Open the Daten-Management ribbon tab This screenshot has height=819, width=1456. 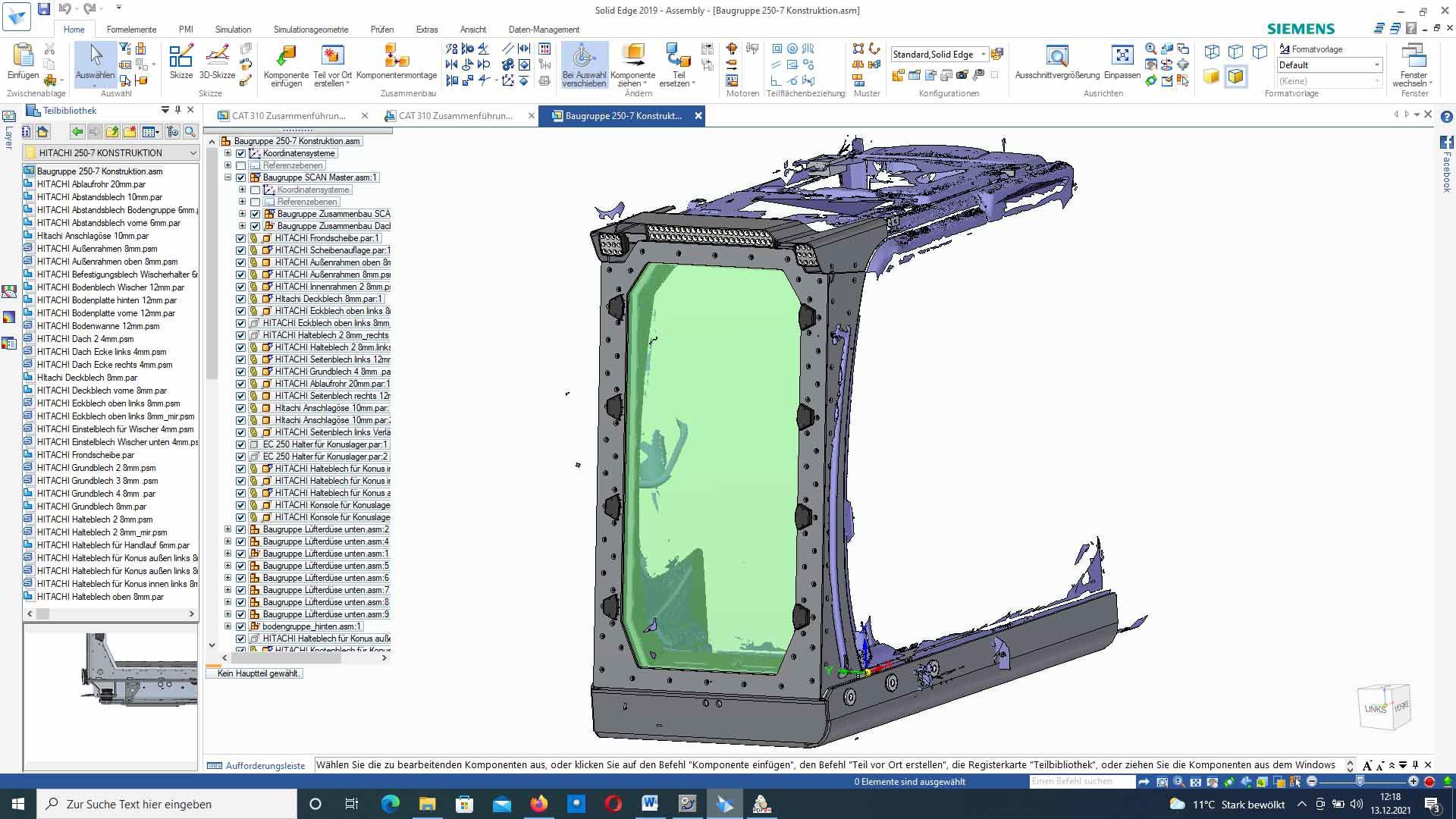click(544, 30)
